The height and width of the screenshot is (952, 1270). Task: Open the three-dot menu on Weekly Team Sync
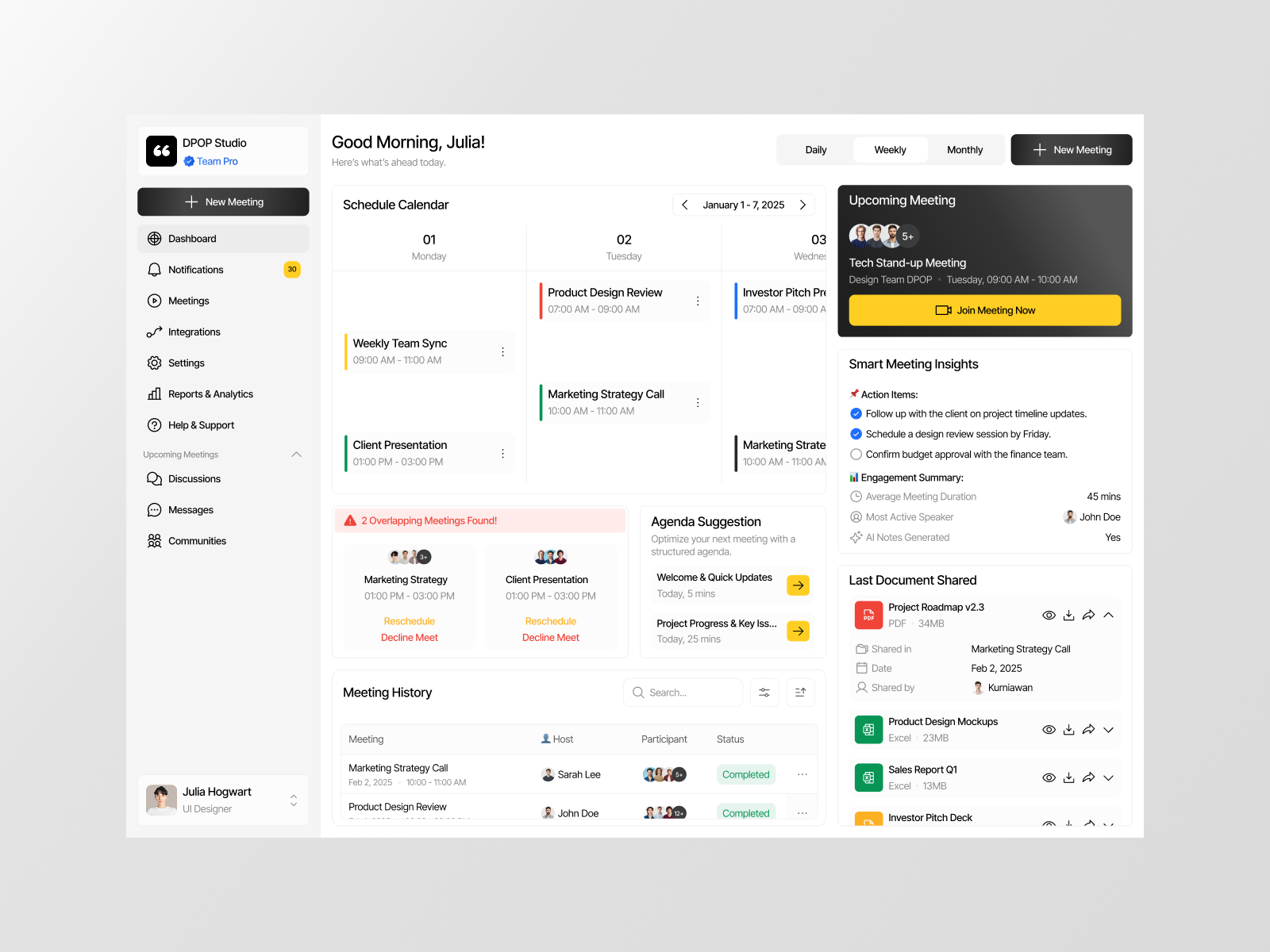(502, 351)
